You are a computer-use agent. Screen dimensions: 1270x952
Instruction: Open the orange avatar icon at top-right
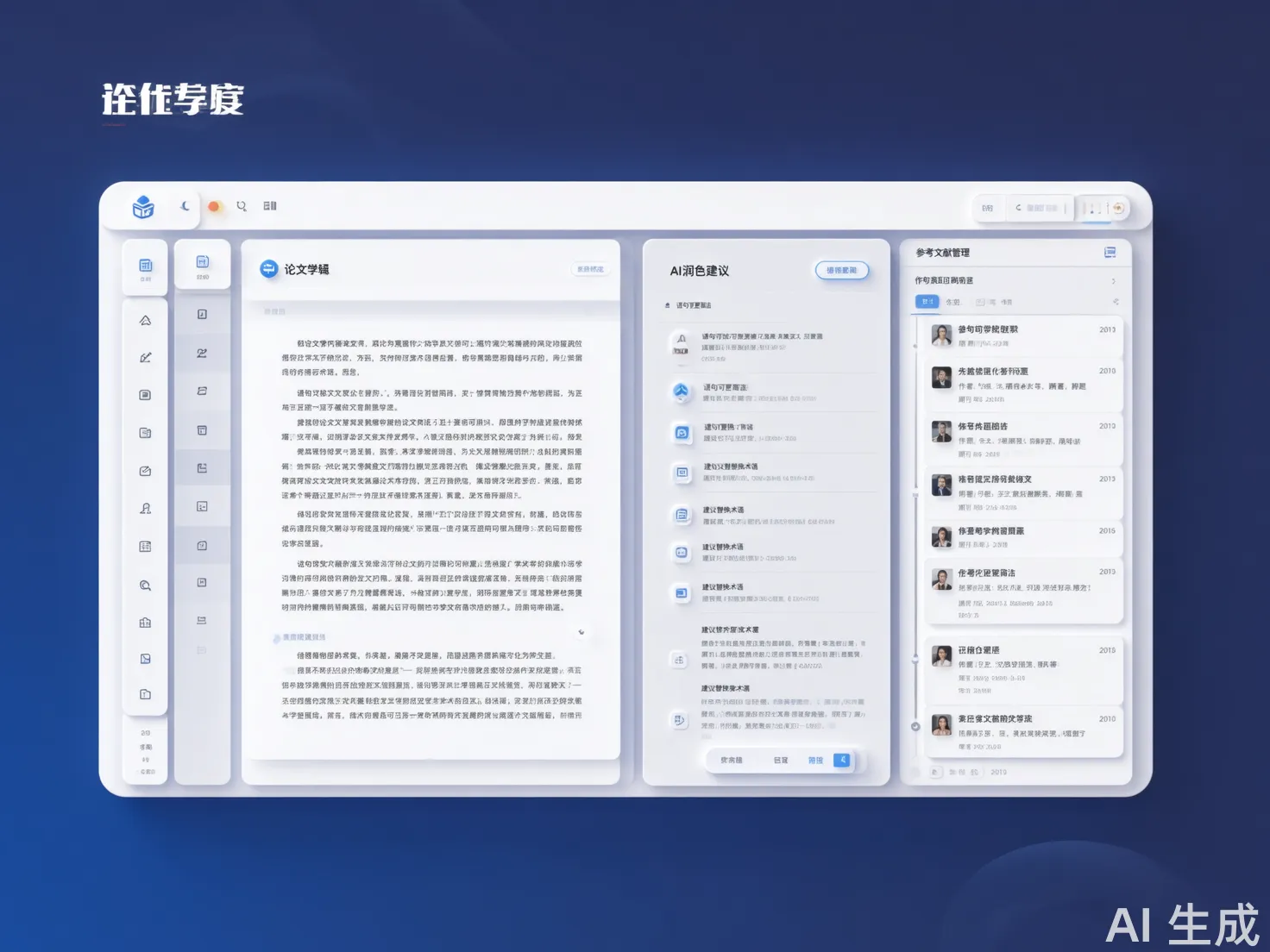click(1118, 208)
